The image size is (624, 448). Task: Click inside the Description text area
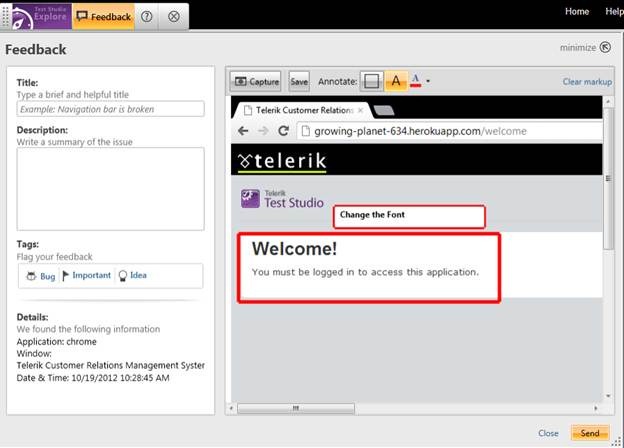[x=110, y=188]
